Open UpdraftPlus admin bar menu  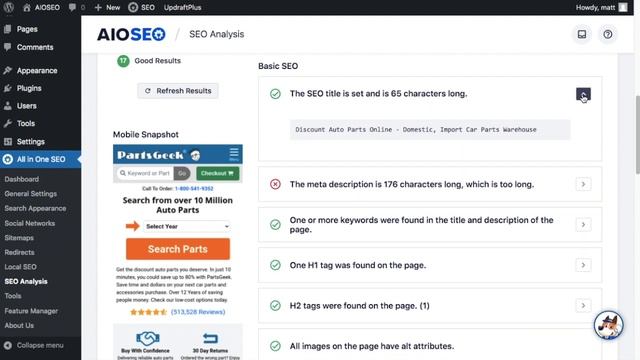(182, 7)
